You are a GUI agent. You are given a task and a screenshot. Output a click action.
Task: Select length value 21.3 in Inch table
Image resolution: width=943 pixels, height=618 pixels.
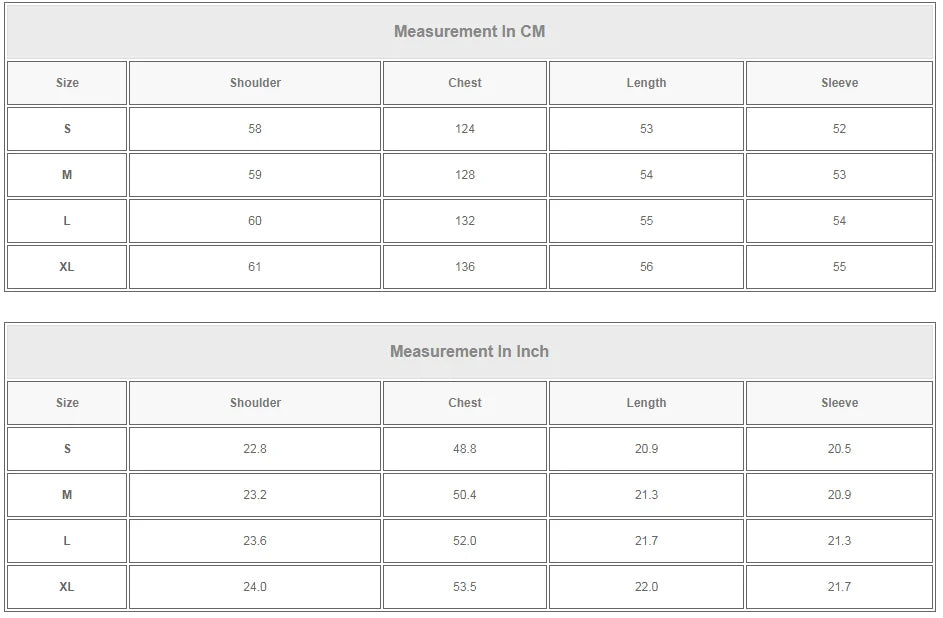coord(647,495)
